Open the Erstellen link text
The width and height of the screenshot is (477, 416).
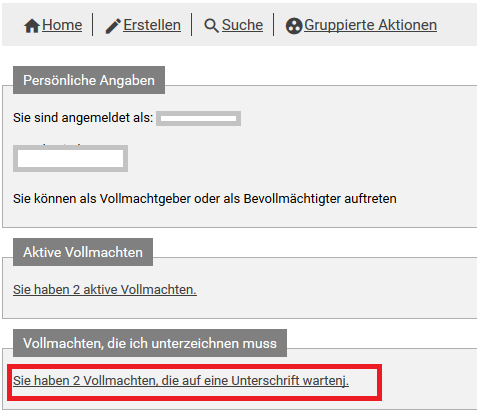click(x=152, y=25)
